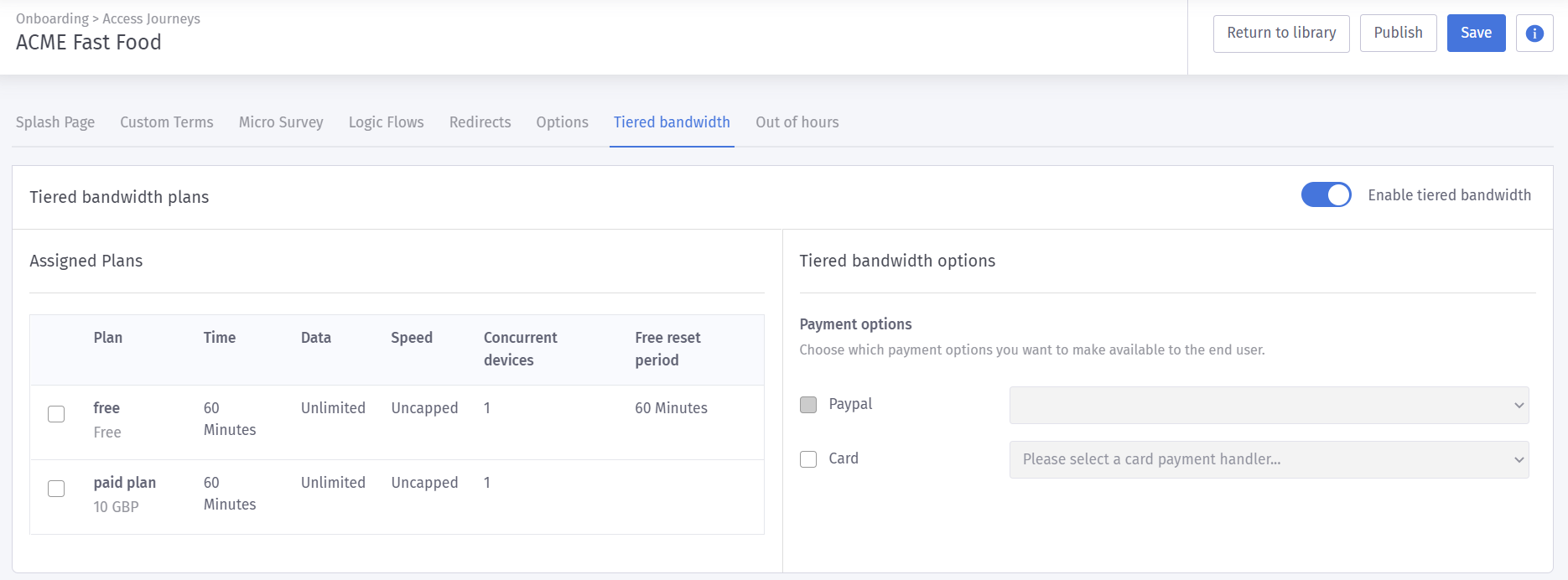Viewport: 1568px width, 580px height.
Task: Expand the card payment handler dropdown
Action: click(x=1269, y=459)
